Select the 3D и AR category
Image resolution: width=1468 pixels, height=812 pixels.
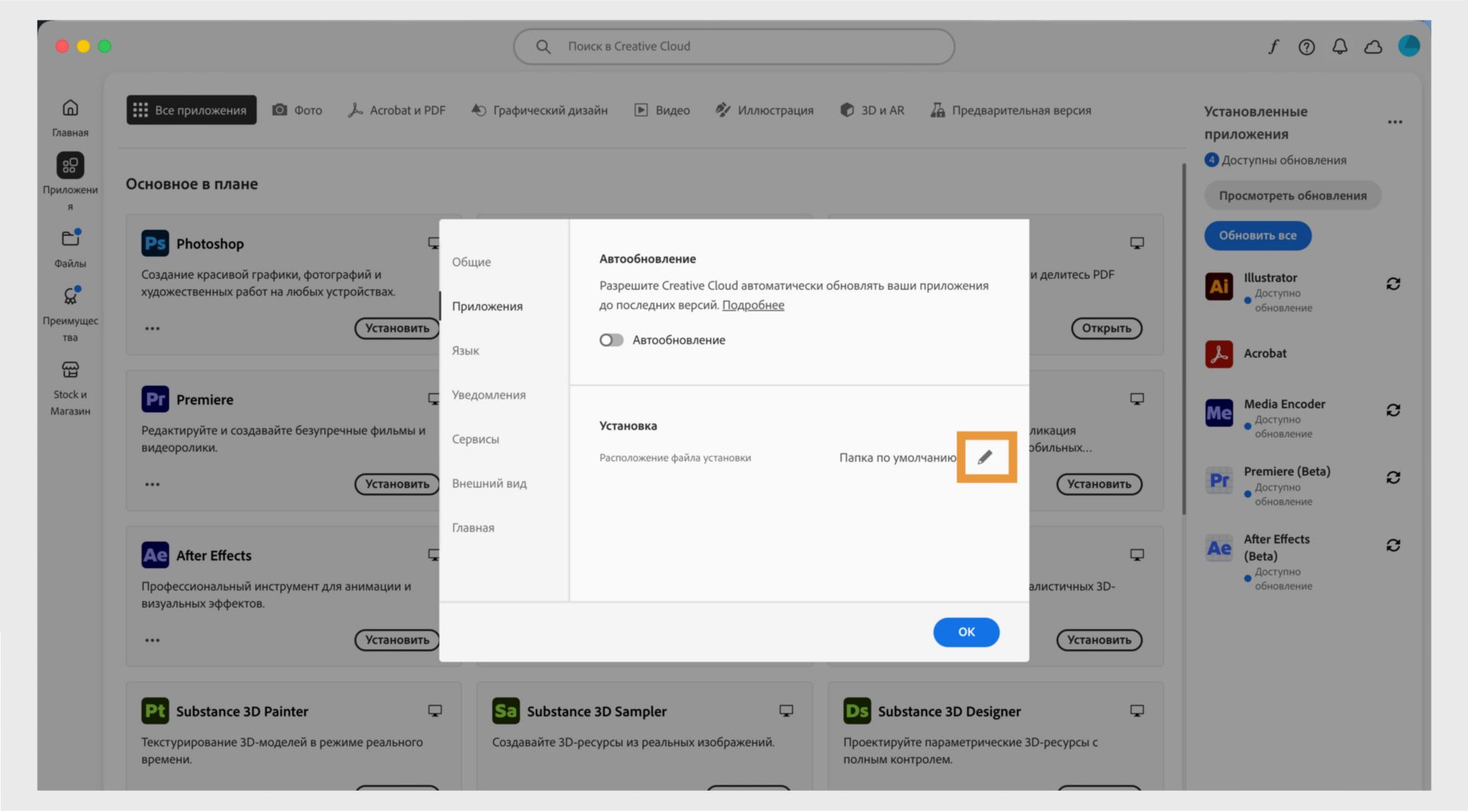click(x=872, y=110)
